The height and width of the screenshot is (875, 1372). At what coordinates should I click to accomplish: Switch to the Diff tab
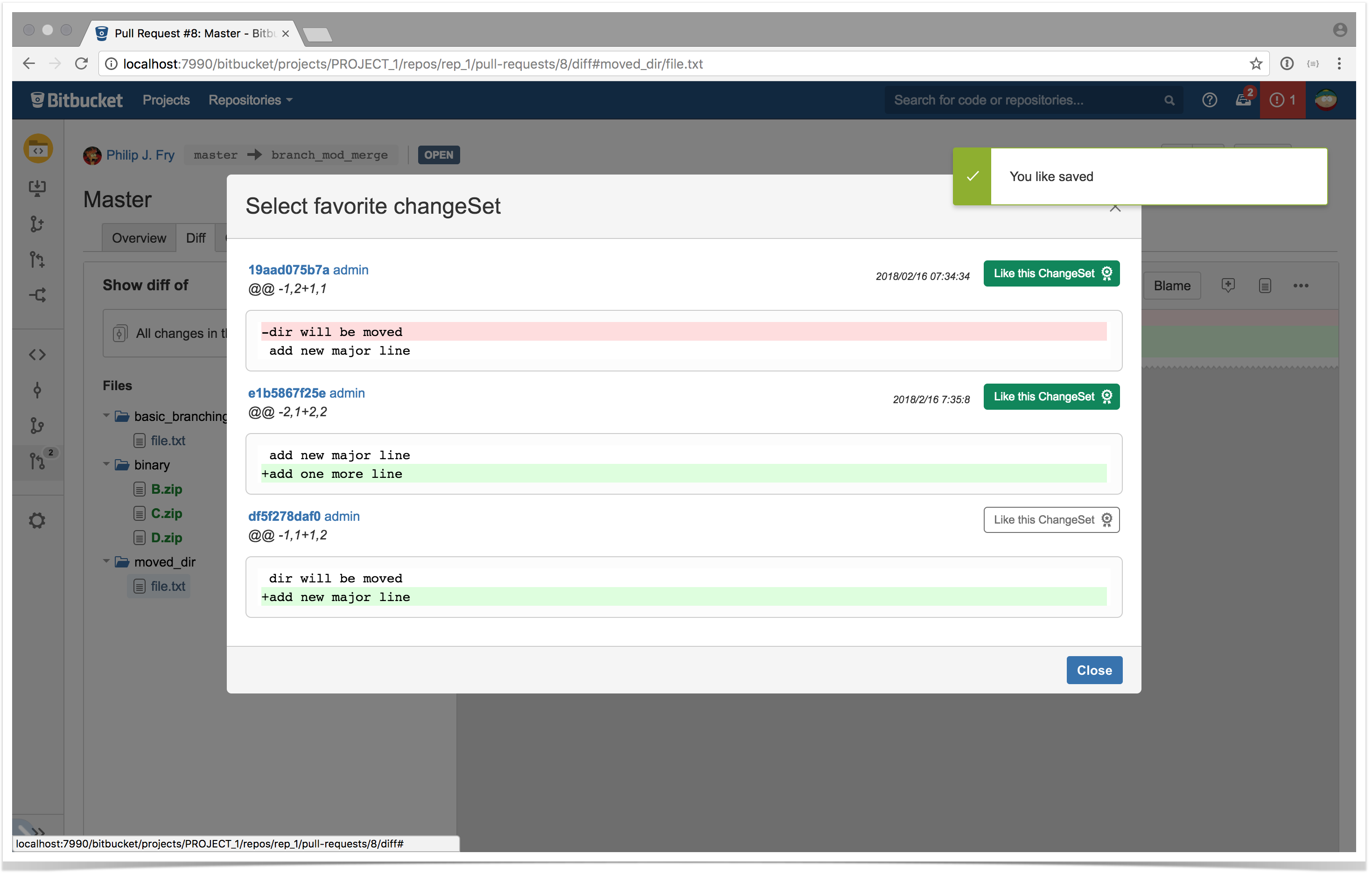click(x=196, y=238)
